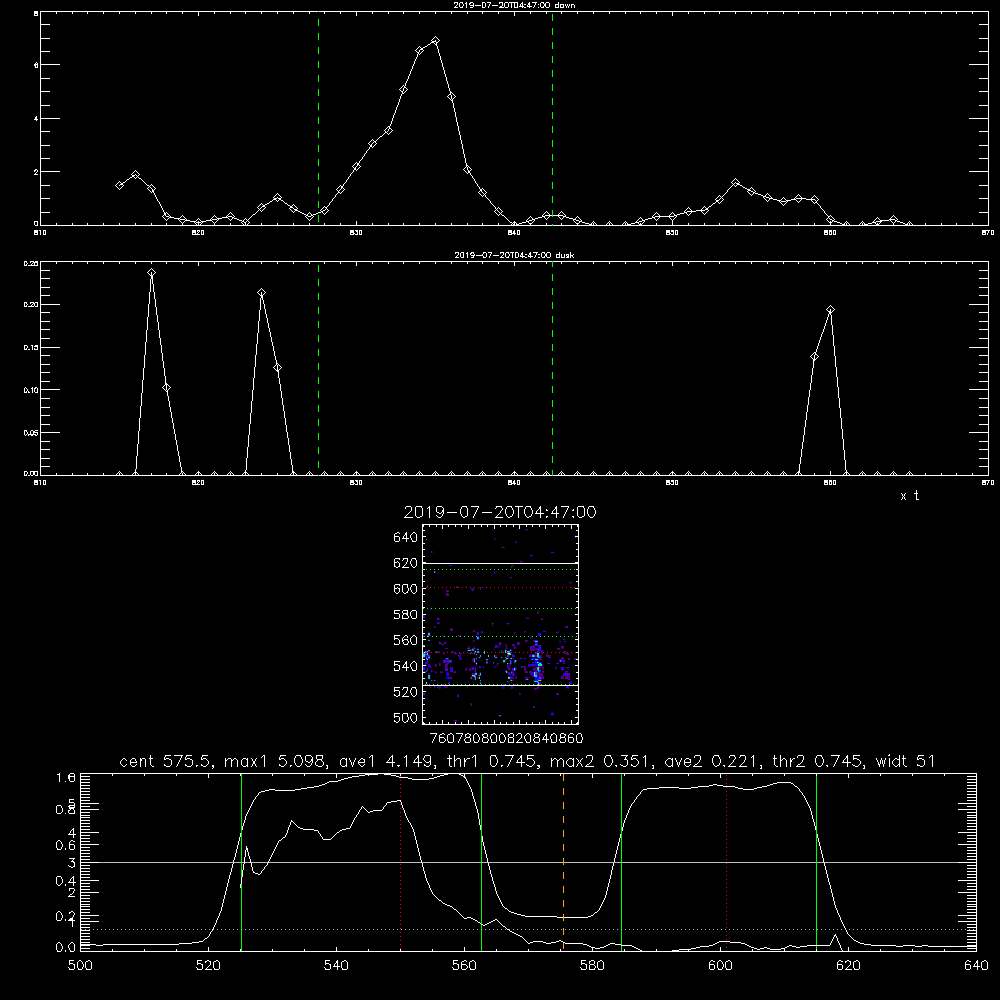The image size is (1000, 1000).
Task: Click the '830' x-axis label of dawn plot
Action: 356,233
